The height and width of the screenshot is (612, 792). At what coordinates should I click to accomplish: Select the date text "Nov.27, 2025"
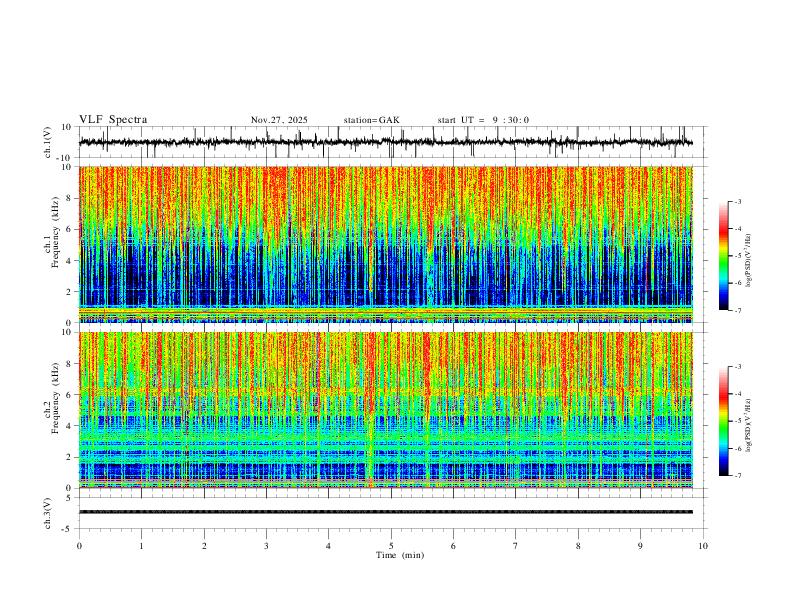(x=279, y=120)
